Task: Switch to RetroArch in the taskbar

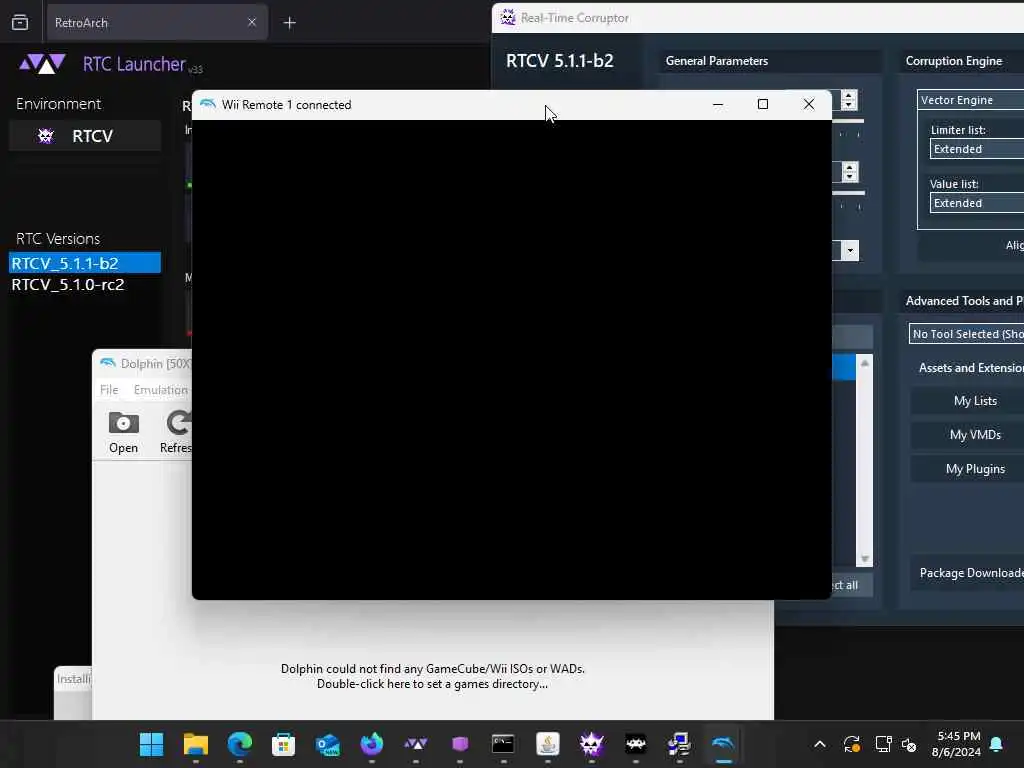Action: click(x=635, y=744)
